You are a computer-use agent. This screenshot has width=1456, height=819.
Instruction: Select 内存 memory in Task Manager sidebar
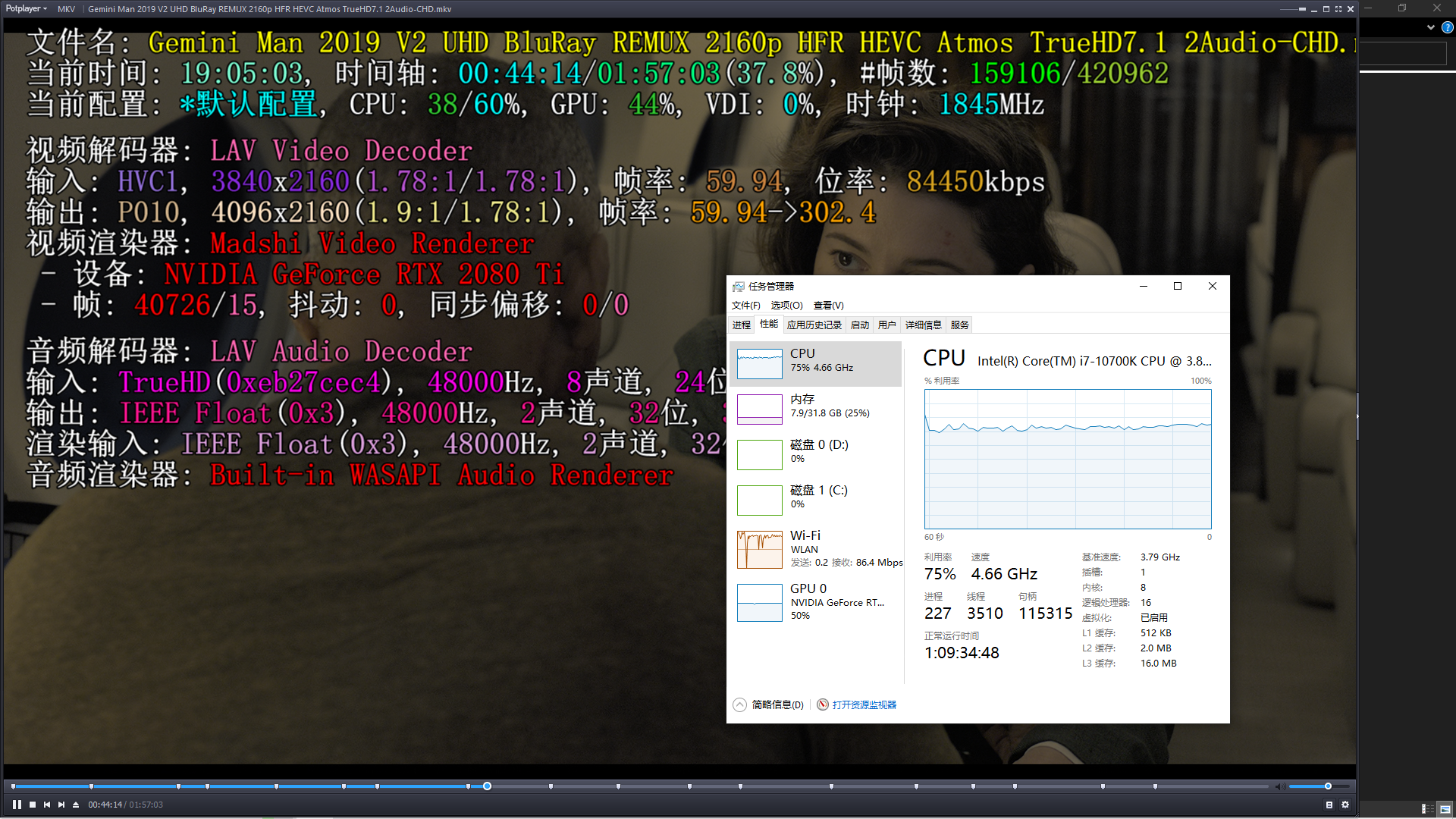816,409
